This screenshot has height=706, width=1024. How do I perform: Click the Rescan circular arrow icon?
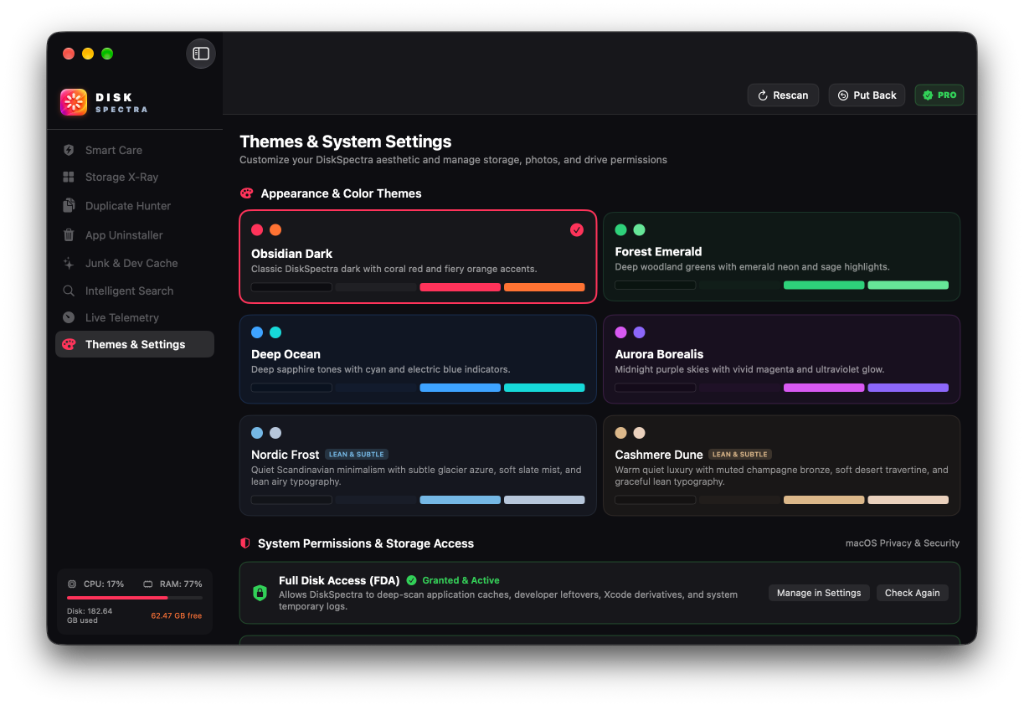click(x=762, y=95)
